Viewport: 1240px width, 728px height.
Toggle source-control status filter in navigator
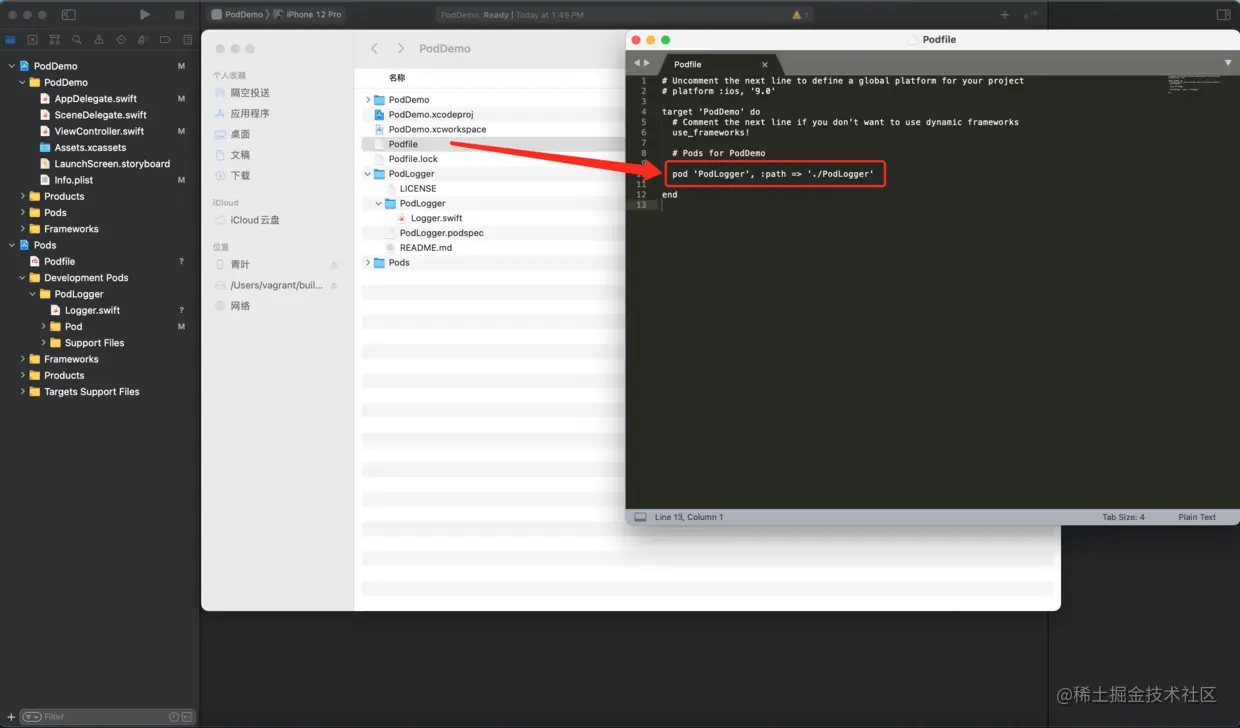(187, 717)
